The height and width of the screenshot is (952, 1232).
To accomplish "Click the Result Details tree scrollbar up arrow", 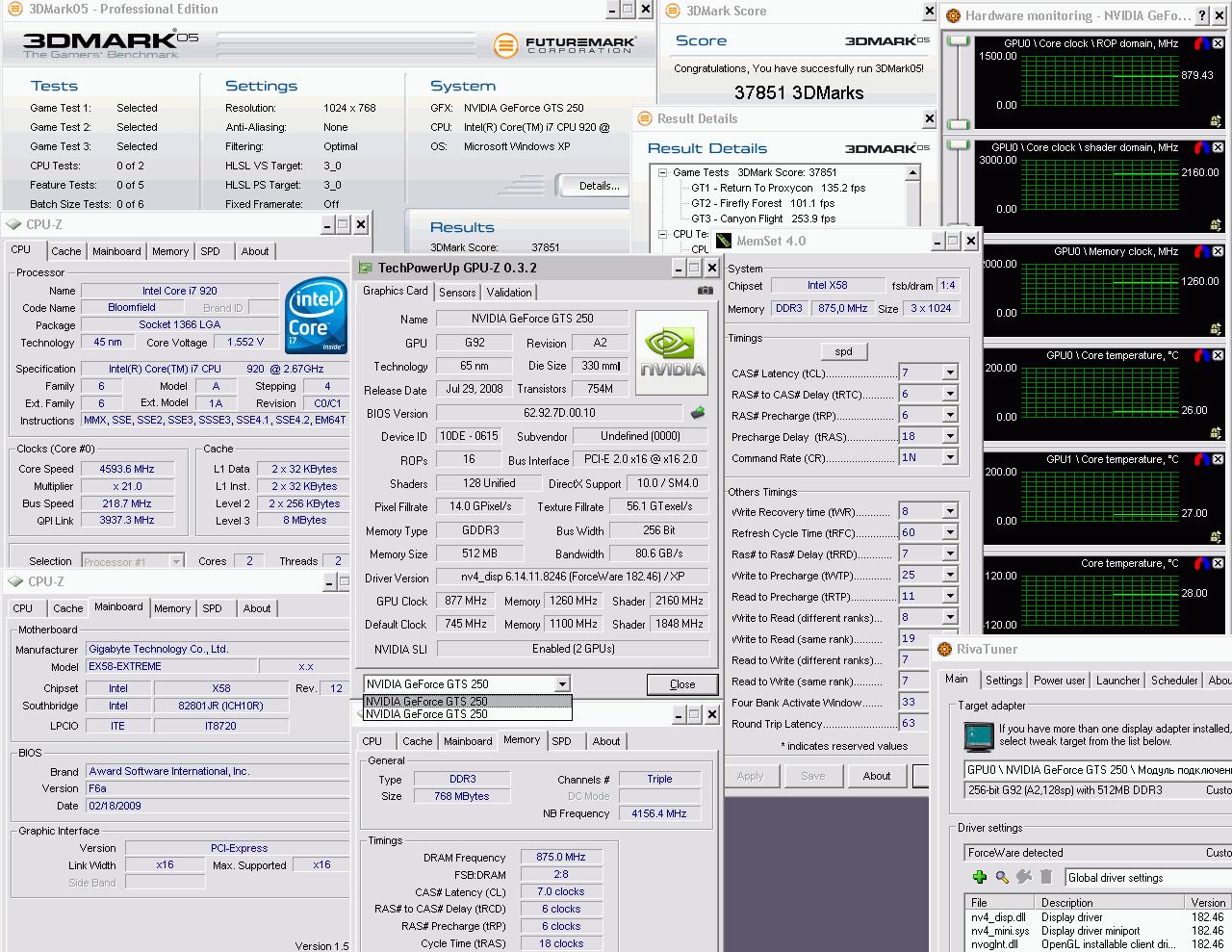I will [x=911, y=173].
